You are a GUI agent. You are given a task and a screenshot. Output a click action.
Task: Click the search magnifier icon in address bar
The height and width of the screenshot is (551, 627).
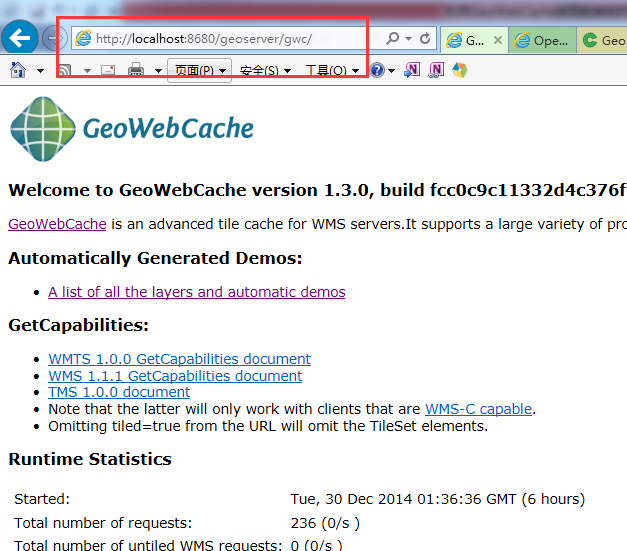pyautogui.click(x=392, y=38)
